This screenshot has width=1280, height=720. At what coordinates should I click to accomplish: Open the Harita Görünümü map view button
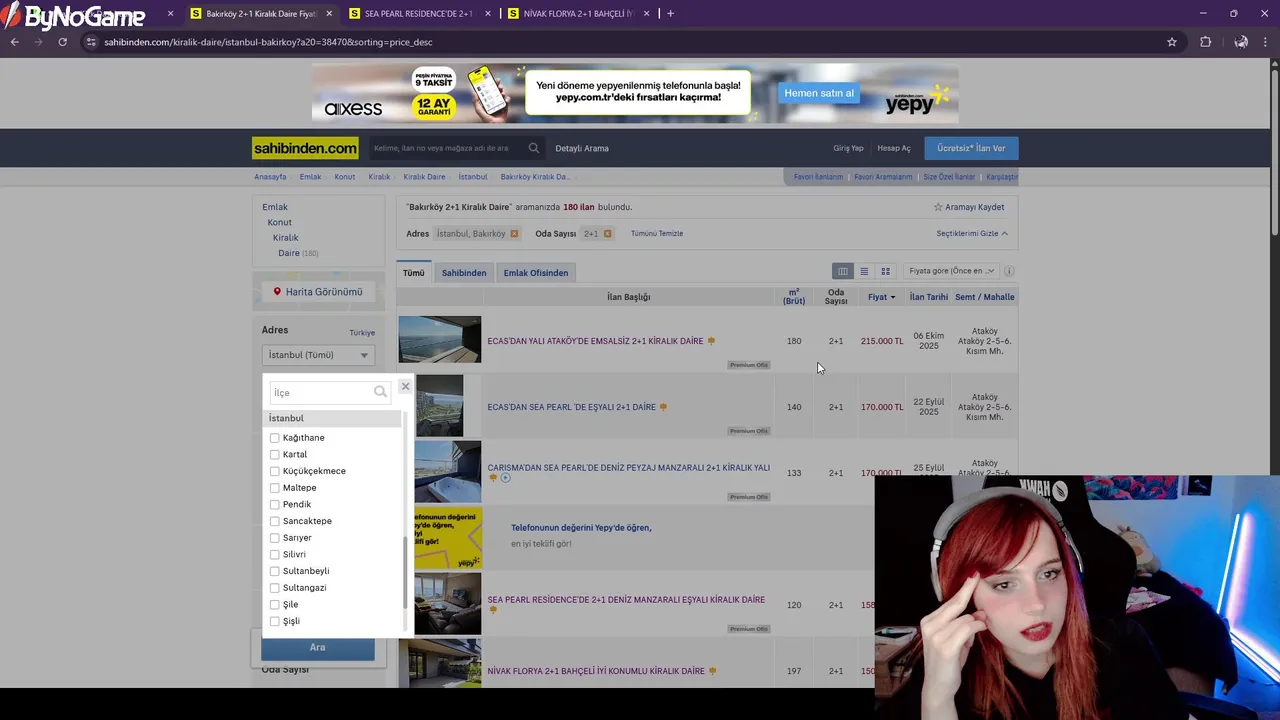point(318,292)
